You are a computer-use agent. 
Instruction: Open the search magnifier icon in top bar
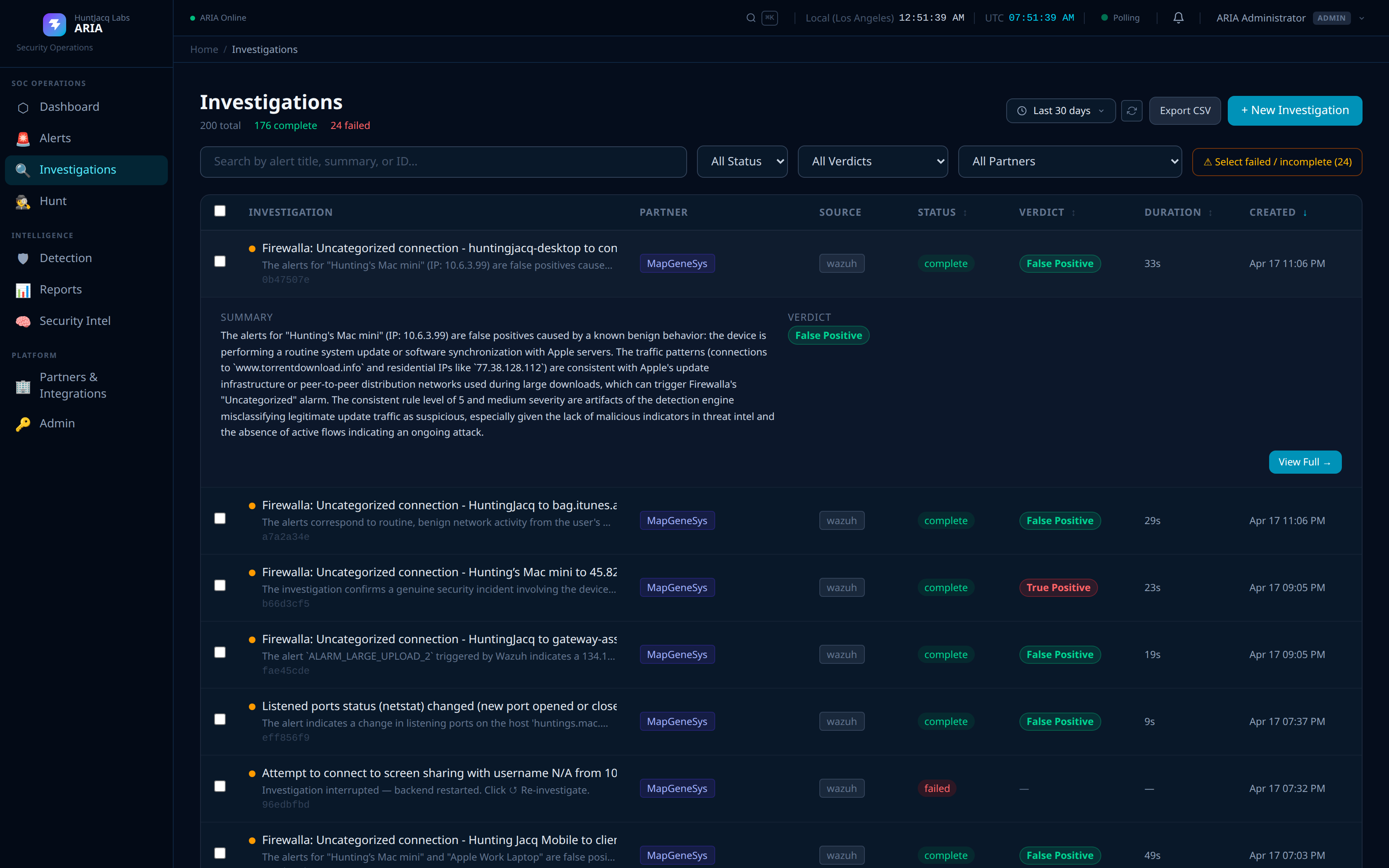[x=751, y=18]
